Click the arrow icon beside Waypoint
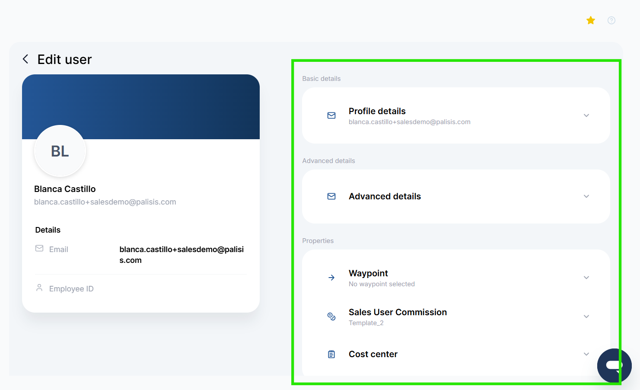The width and height of the screenshot is (640, 390). [x=331, y=278]
